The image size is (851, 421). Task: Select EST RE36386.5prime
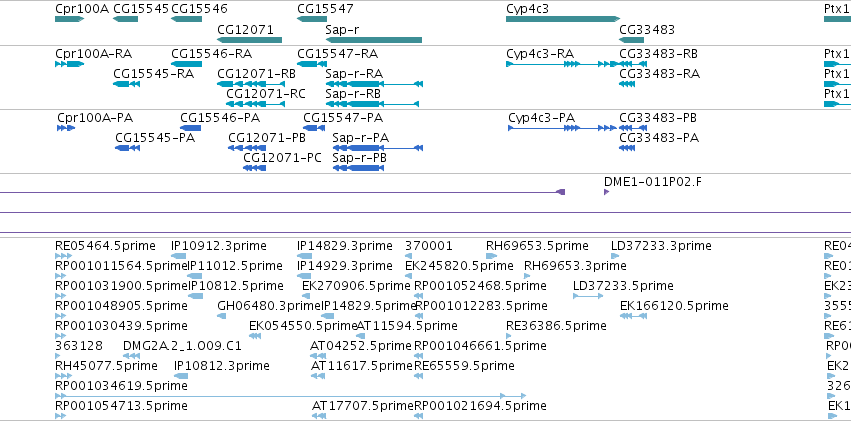tap(509, 336)
